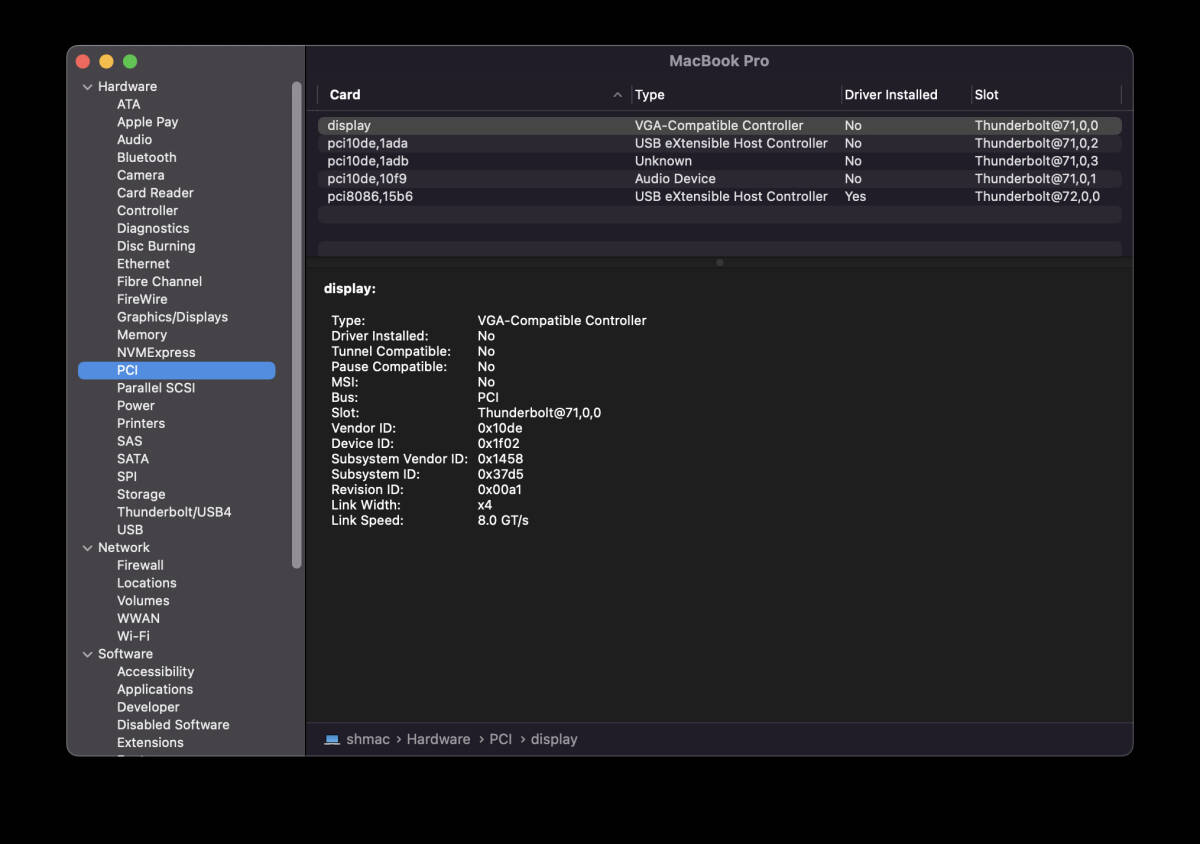1200x844 pixels.
Task: Click the laptop icon in the path bar
Action: [332, 739]
